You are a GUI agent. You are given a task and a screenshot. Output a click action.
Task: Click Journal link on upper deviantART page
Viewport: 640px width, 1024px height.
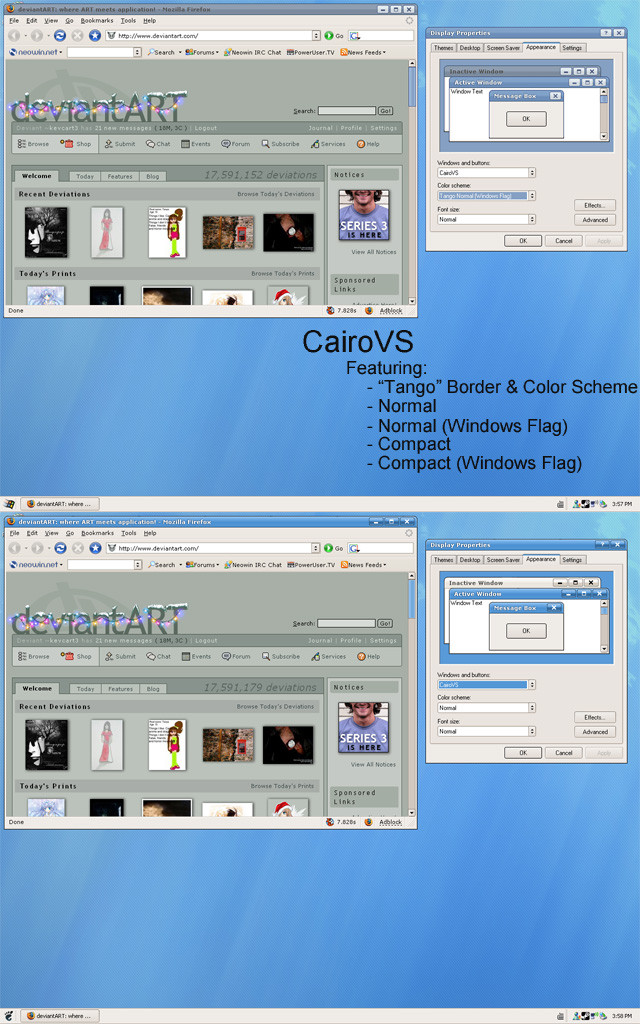(321, 128)
